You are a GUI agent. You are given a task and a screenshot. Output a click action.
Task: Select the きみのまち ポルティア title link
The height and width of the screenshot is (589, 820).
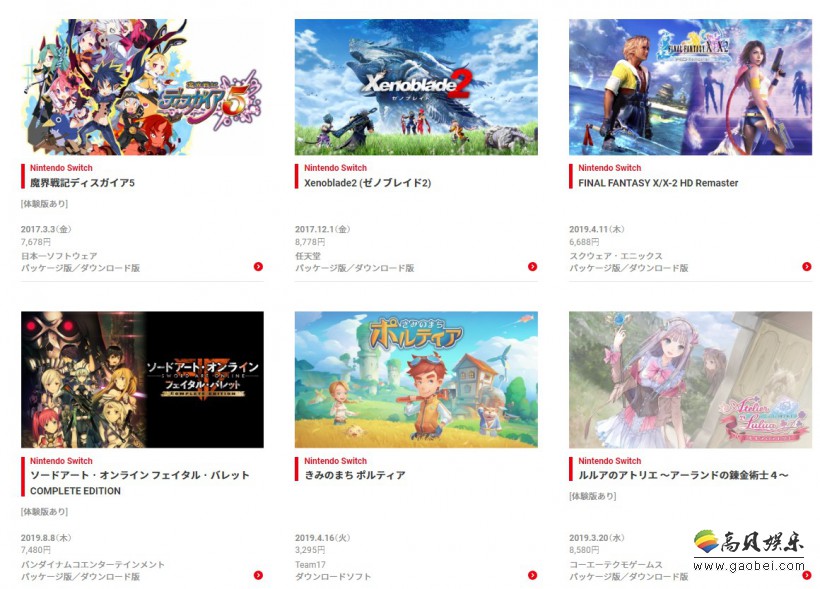click(x=355, y=475)
